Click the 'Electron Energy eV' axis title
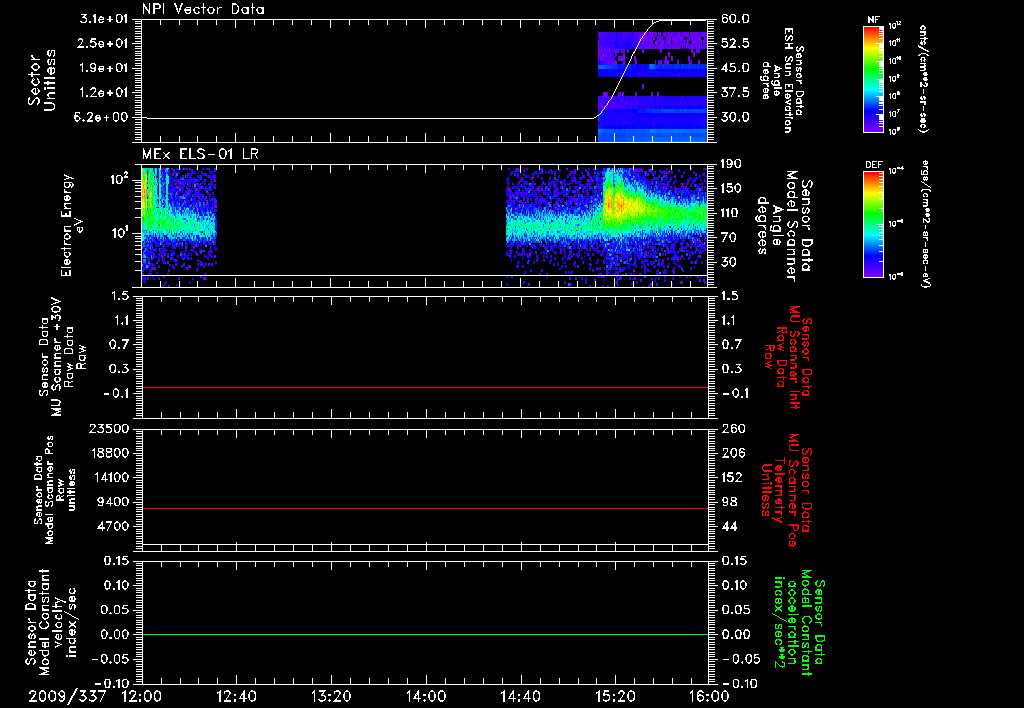The width and height of the screenshot is (1024, 708). click(73, 225)
